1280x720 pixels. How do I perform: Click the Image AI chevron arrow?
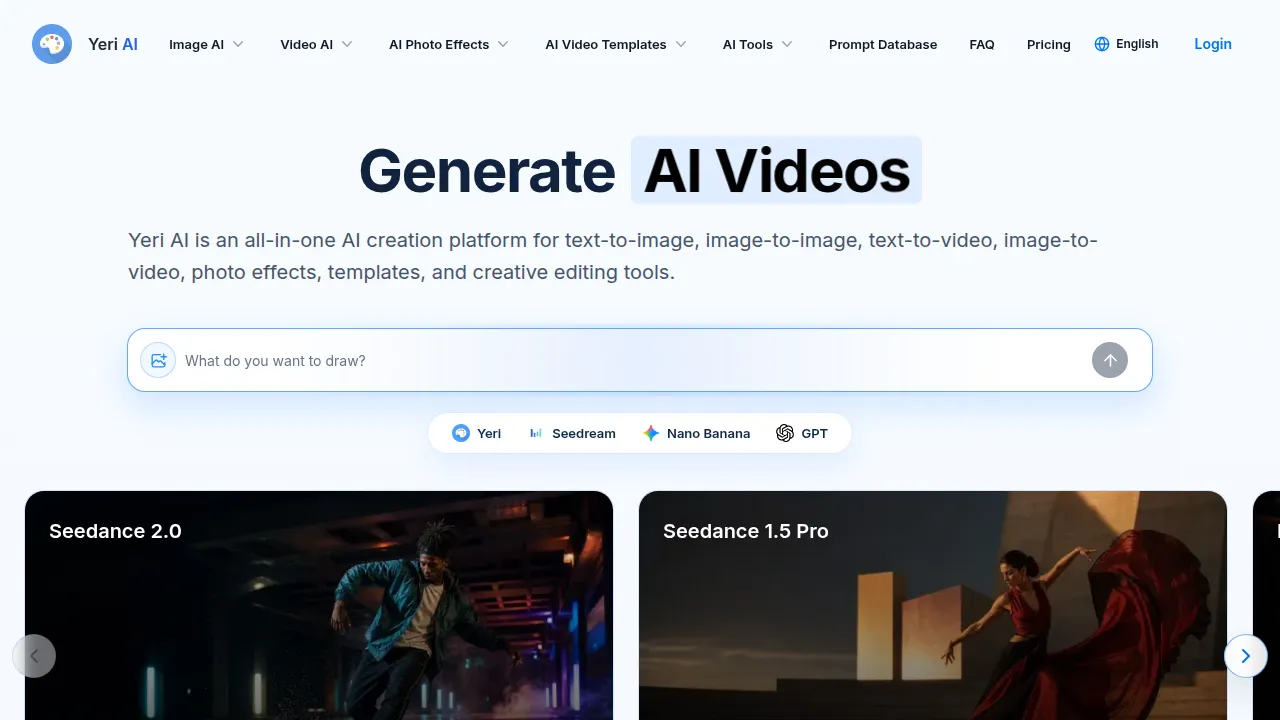coord(238,44)
